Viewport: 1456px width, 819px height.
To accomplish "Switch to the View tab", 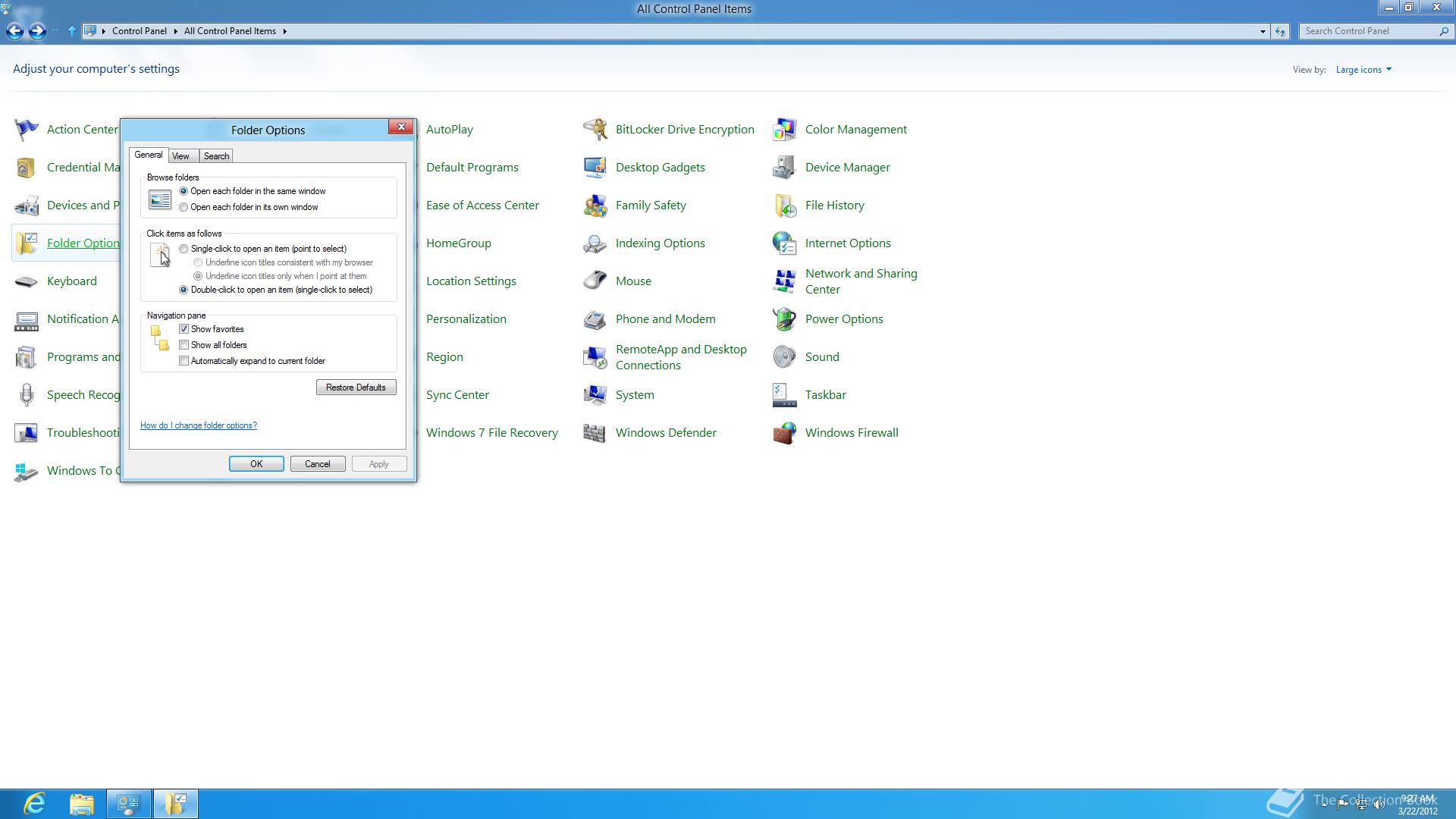I will [x=180, y=156].
